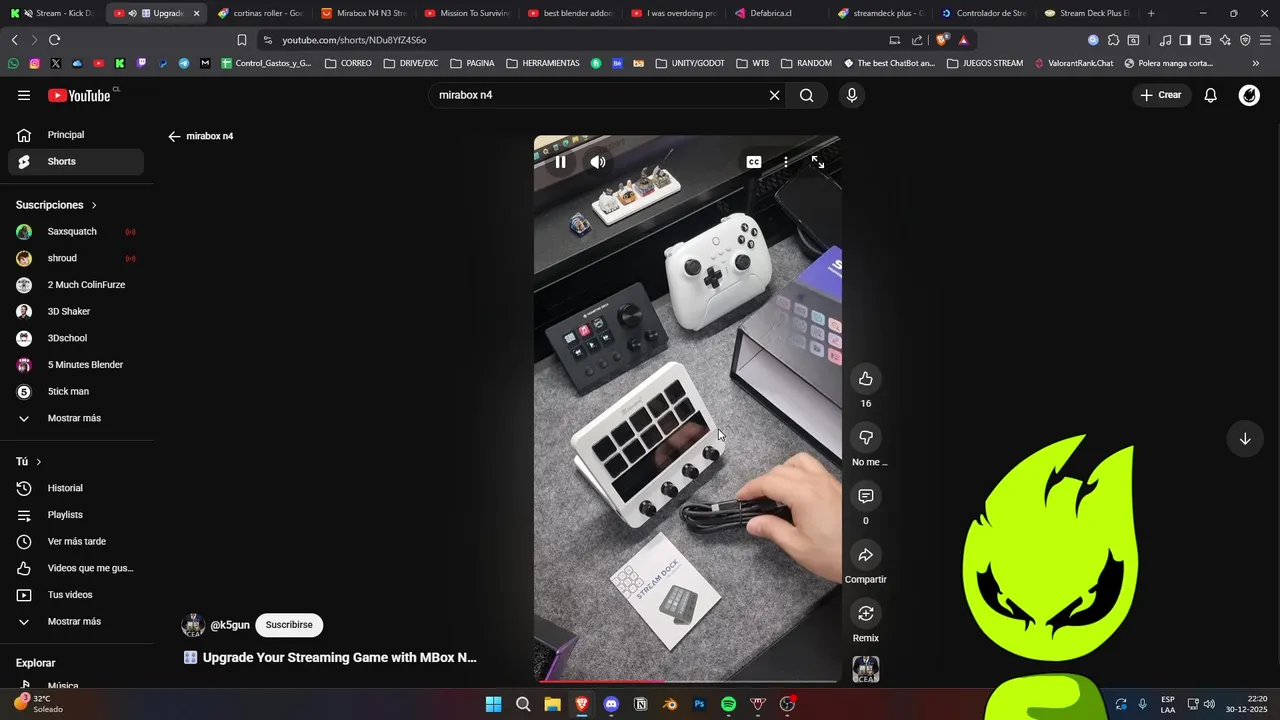Open the @k5gun channel link
The height and width of the screenshot is (720, 1280).
point(230,625)
